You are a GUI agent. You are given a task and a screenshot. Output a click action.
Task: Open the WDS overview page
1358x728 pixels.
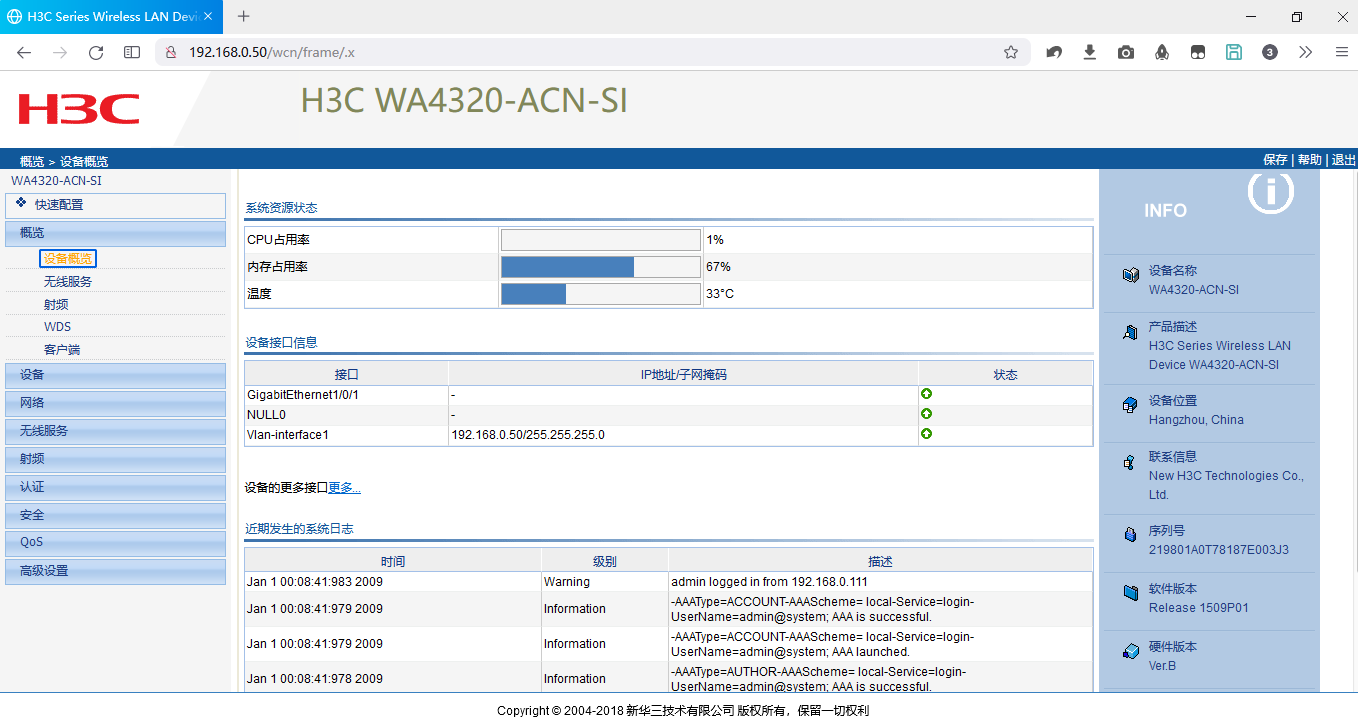tap(57, 327)
